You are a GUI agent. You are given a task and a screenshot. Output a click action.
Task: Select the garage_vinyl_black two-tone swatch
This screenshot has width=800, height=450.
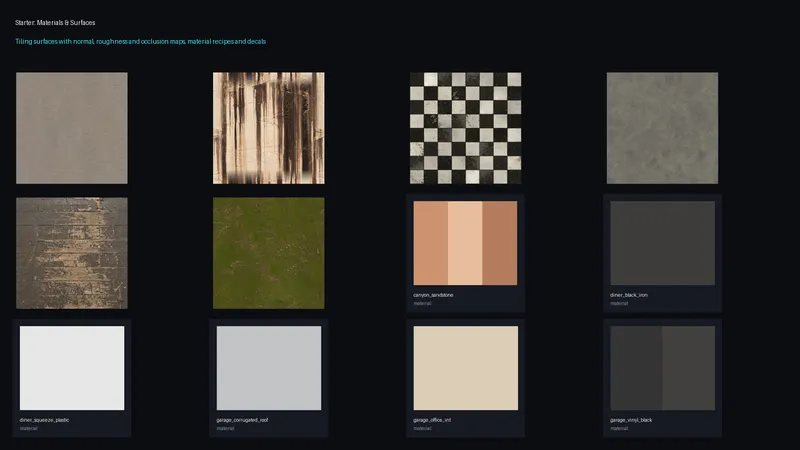click(662, 368)
